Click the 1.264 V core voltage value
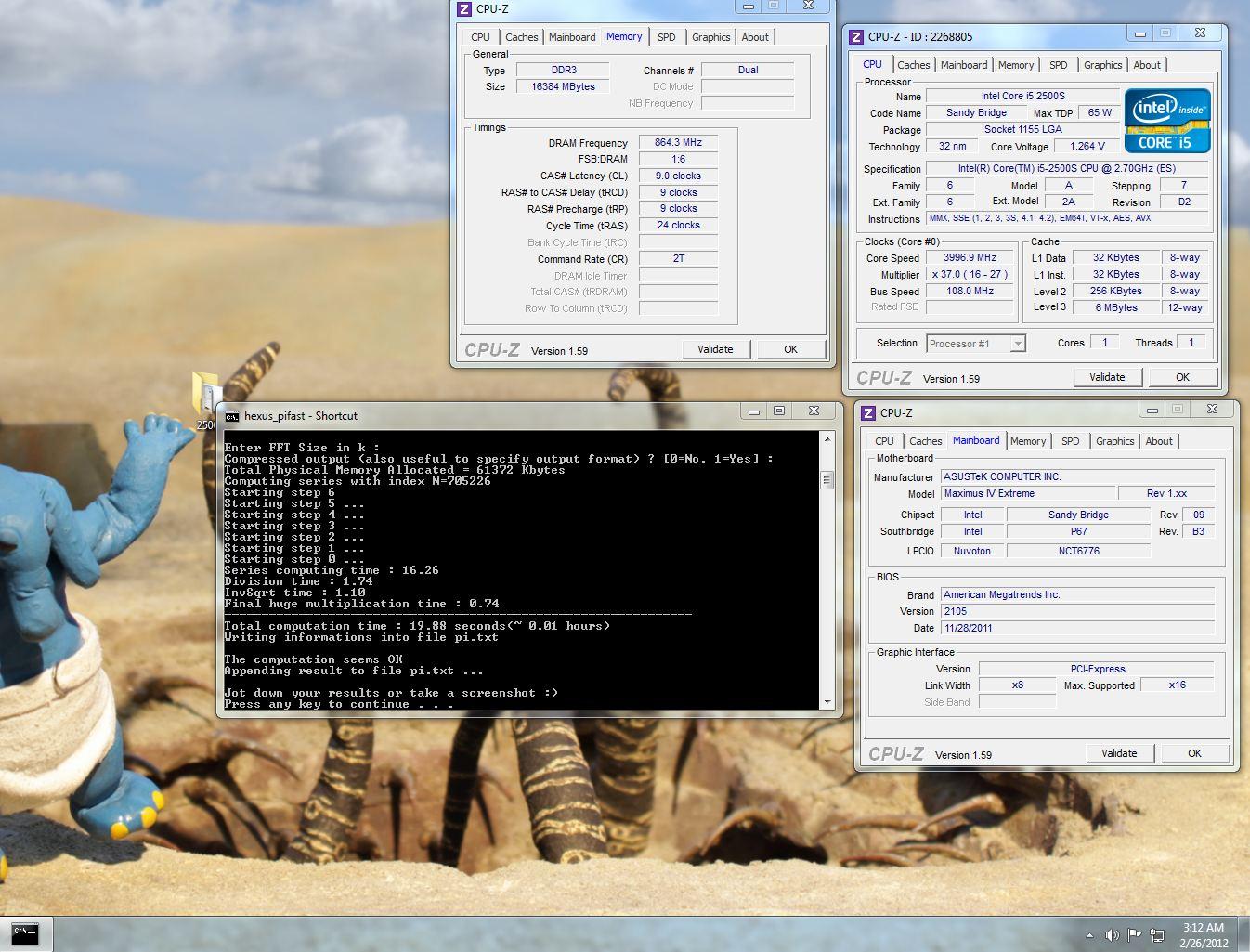The width and height of the screenshot is (1250, 952). (x=1087, y=146)
